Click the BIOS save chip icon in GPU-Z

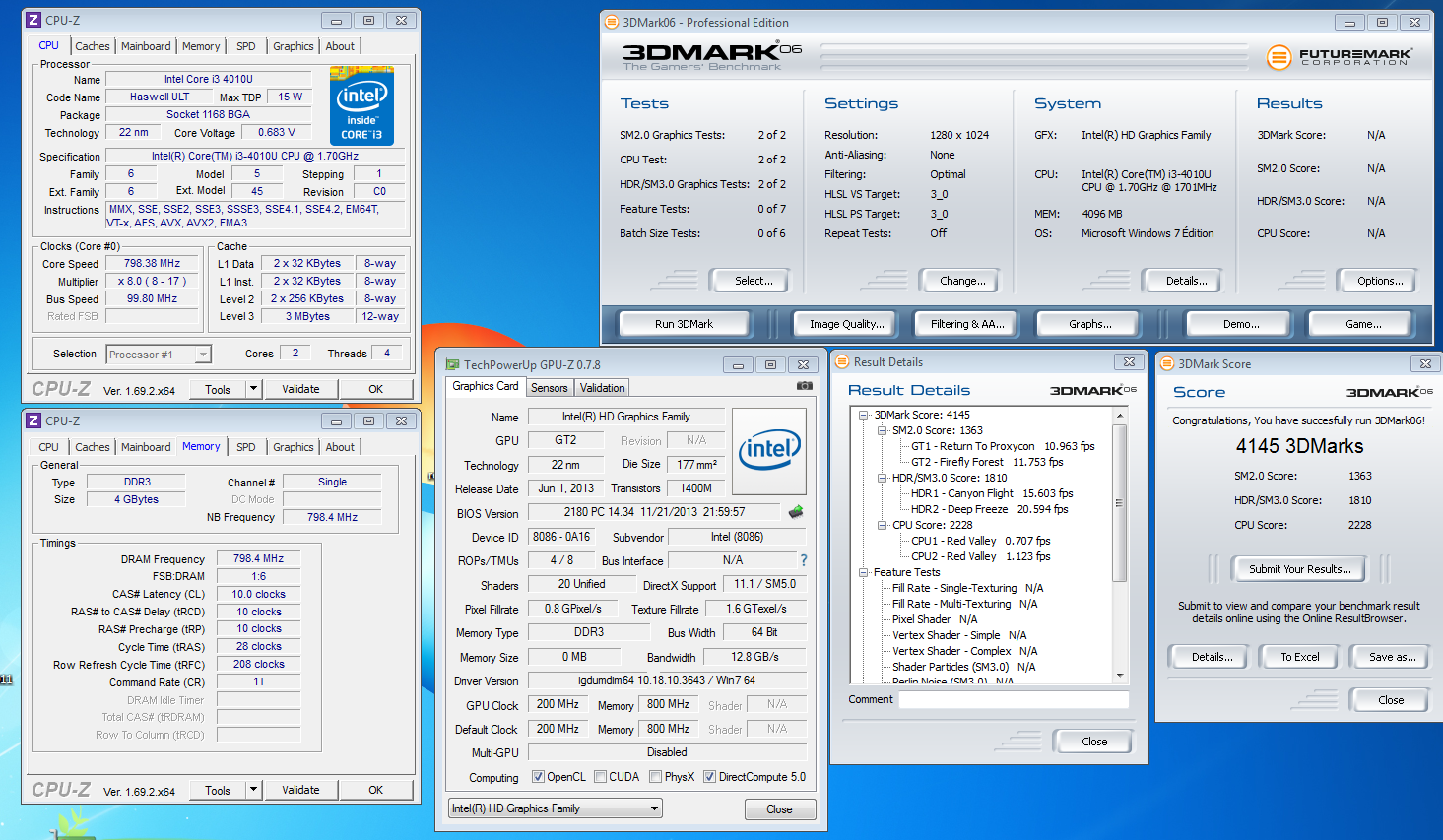(796, 512)
